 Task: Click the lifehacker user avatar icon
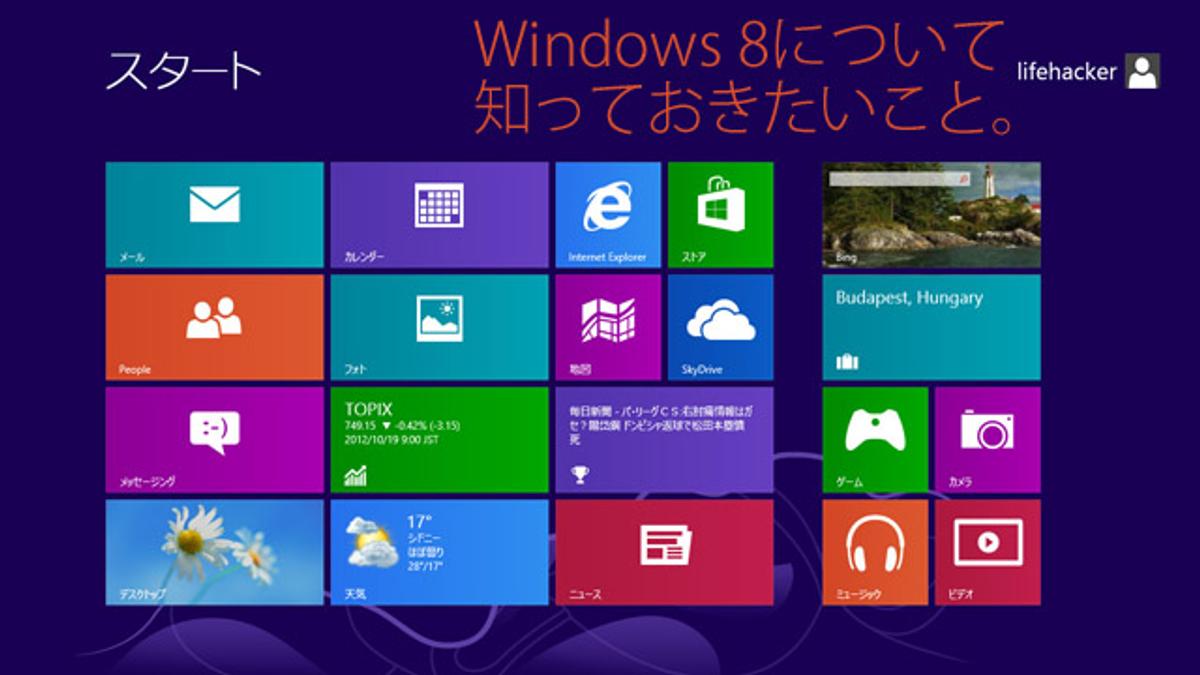click(x=1142, y=71)
